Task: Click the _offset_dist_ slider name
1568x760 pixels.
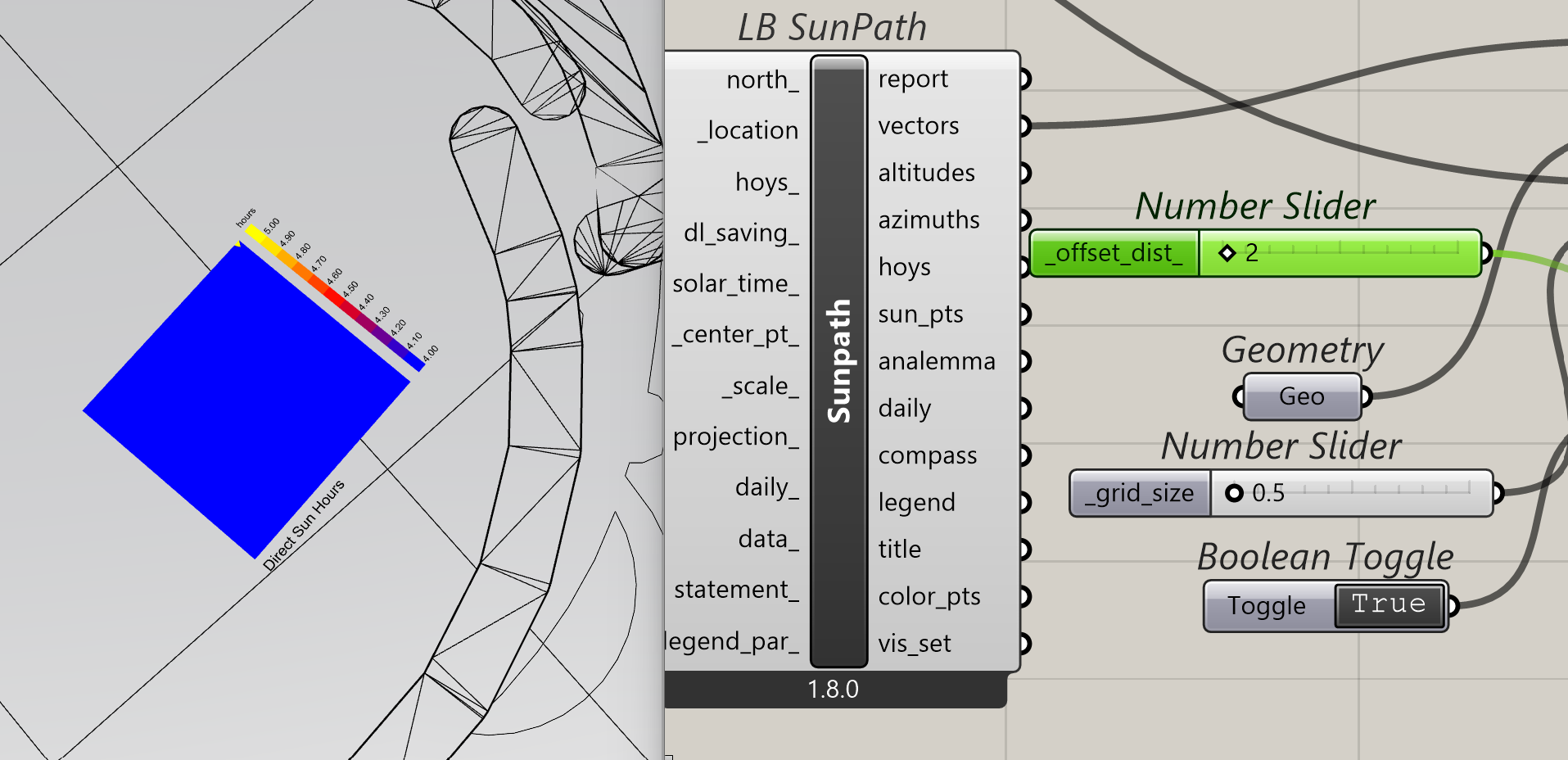Action: pyautogui.click(x=1114, y=254)
